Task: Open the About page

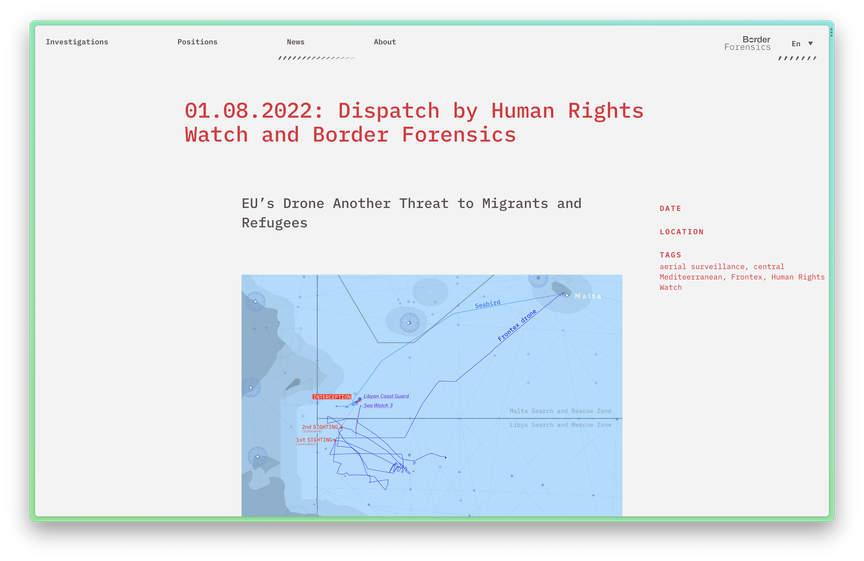Action: click(x=385, y=42)
